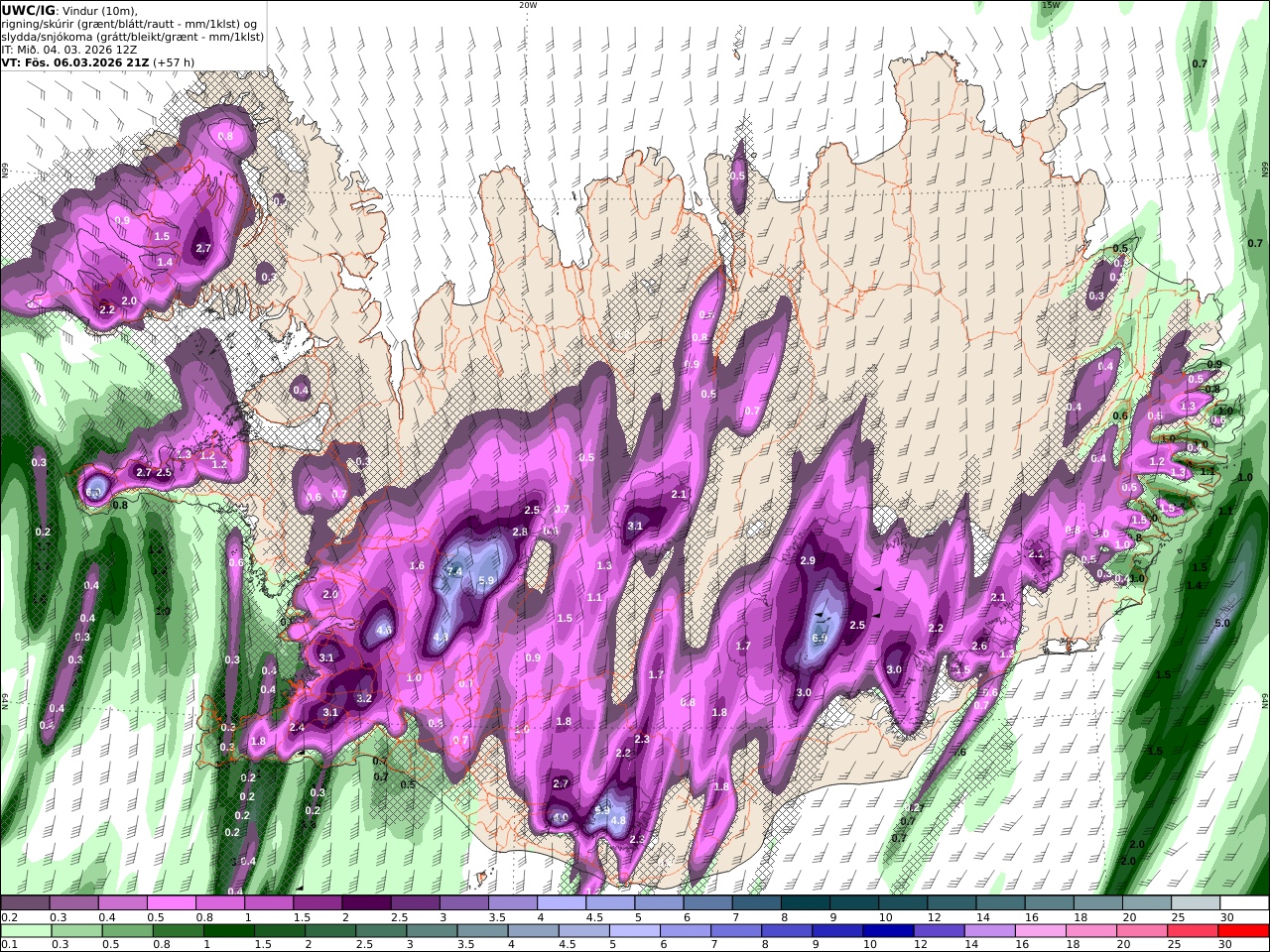Select lower legend swatch between 2.5 and 3
The height and width of the screenshot is (952, 1270).
381,931
